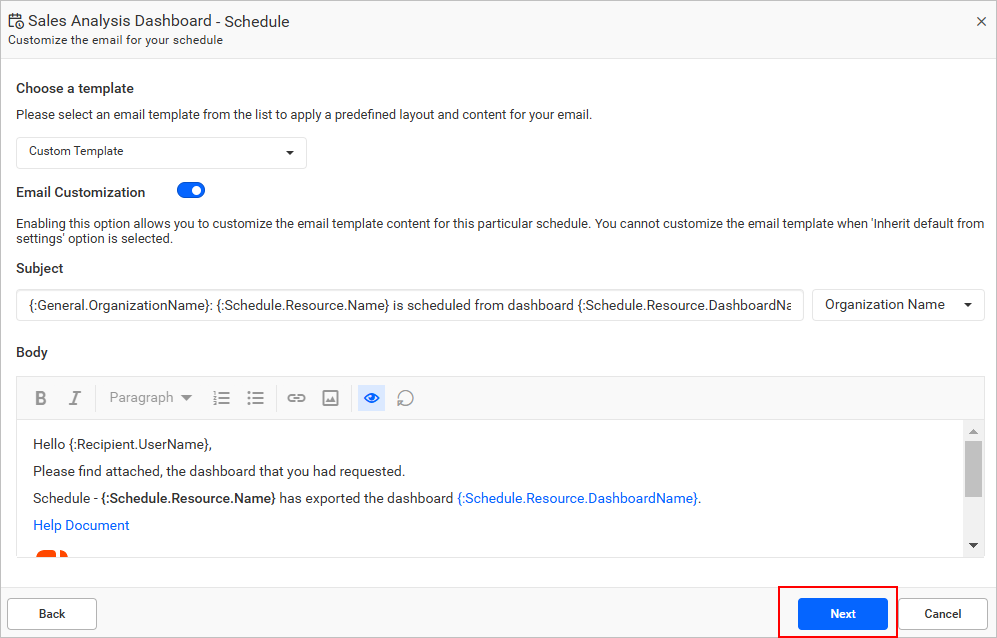Click the Next button
This screenshot has height=638, width=997.
point(842,613)
